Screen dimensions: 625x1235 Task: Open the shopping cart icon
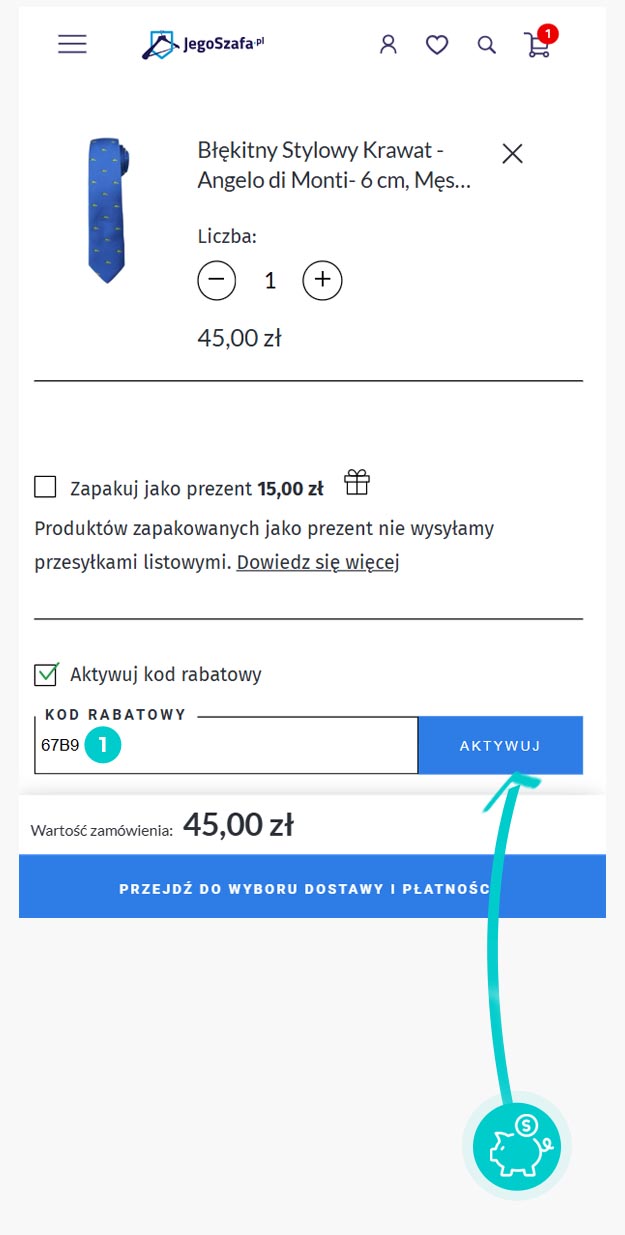[537, 44]
